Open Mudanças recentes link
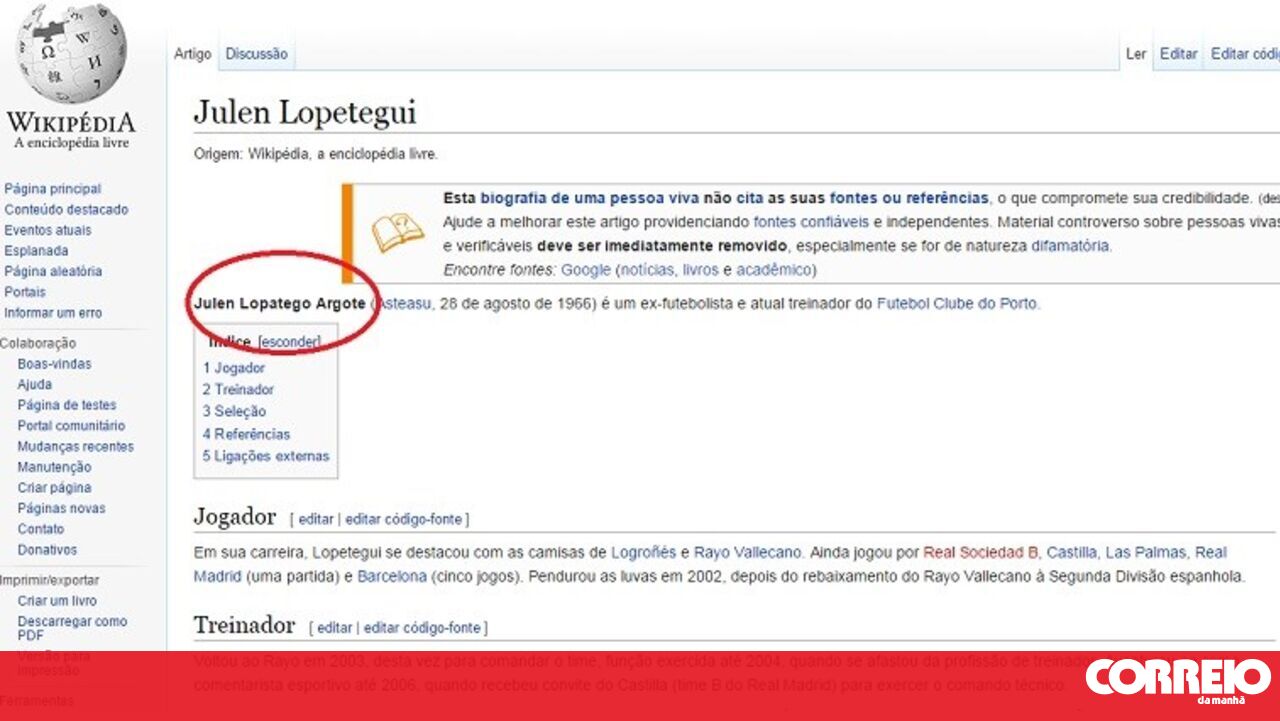This screenshot has width=1280, height=721. [x=75, y=447]
